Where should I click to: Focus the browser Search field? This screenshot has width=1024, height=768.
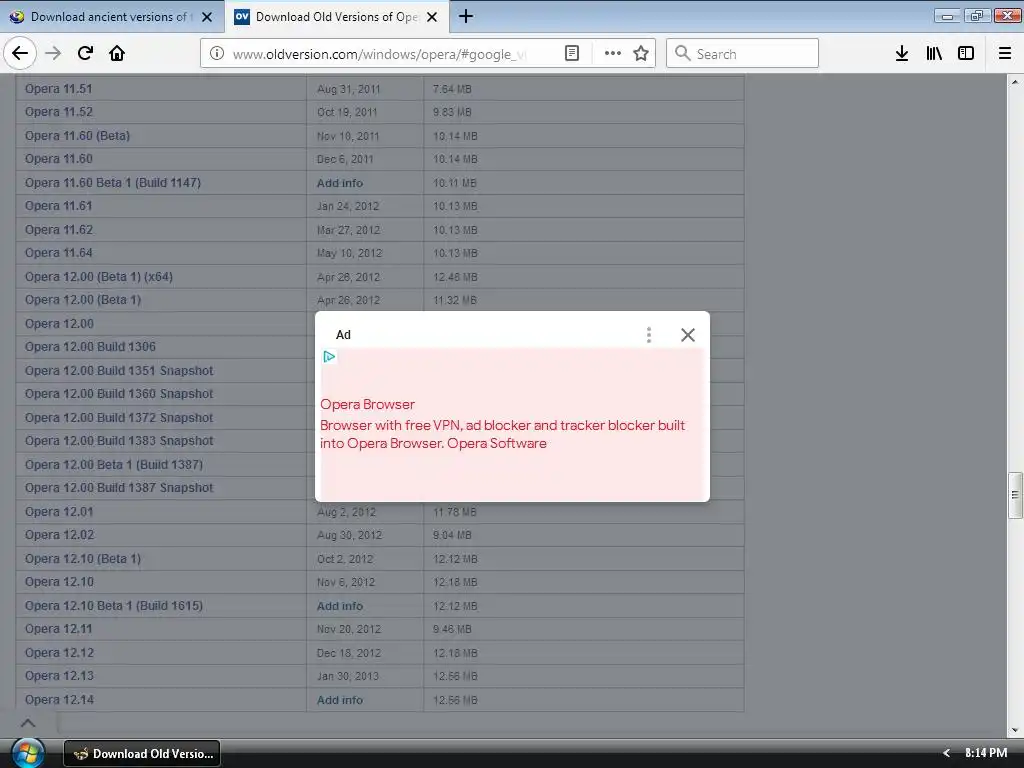743,54
